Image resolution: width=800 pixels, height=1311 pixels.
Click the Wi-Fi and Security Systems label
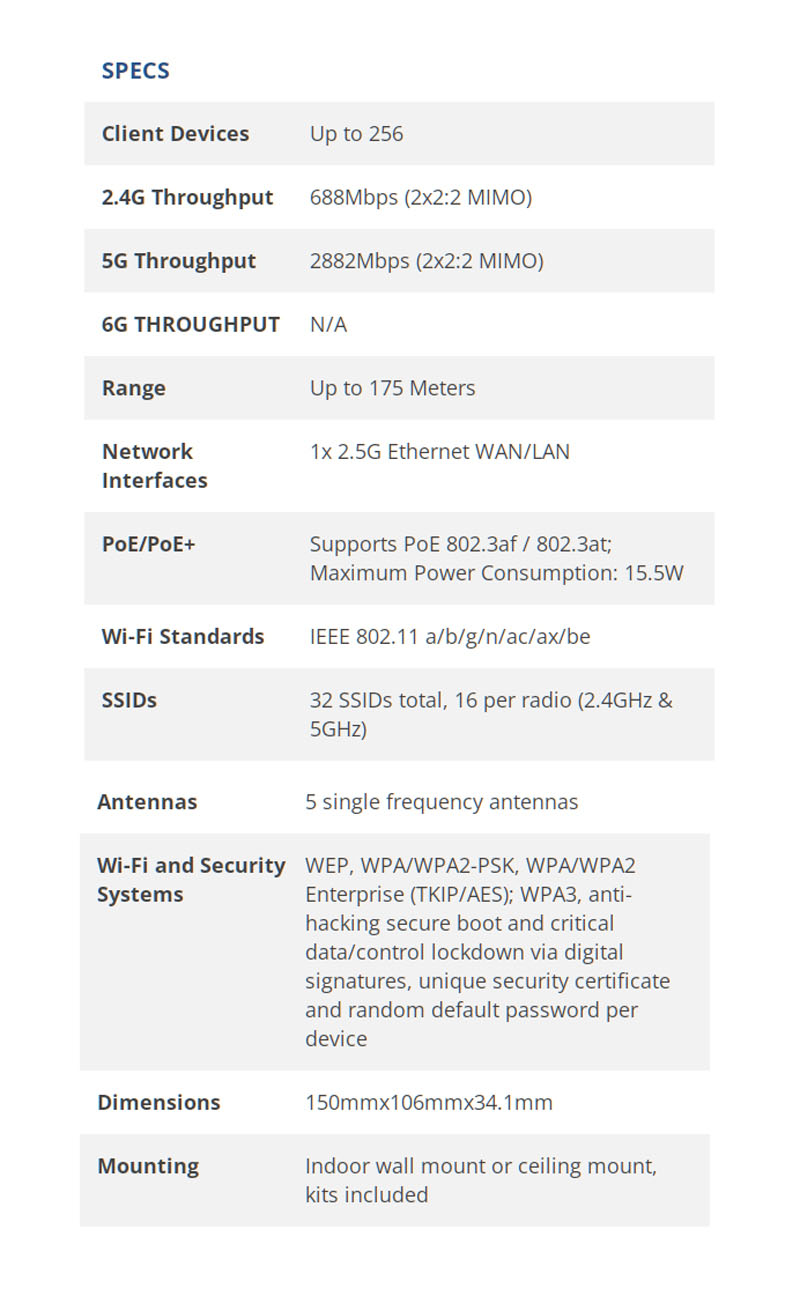tap(191, 880)
